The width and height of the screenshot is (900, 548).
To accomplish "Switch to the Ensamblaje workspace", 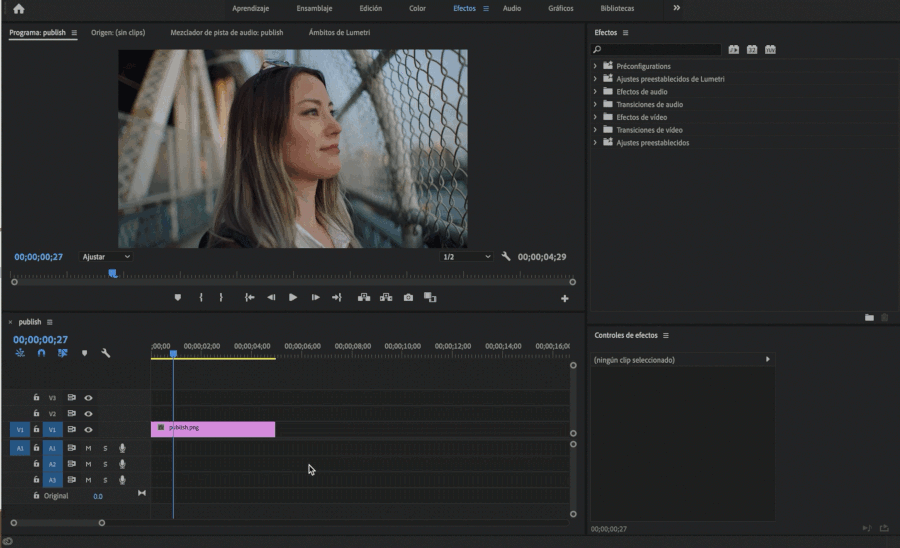I will pyautogui.click(x=314, y=9).
